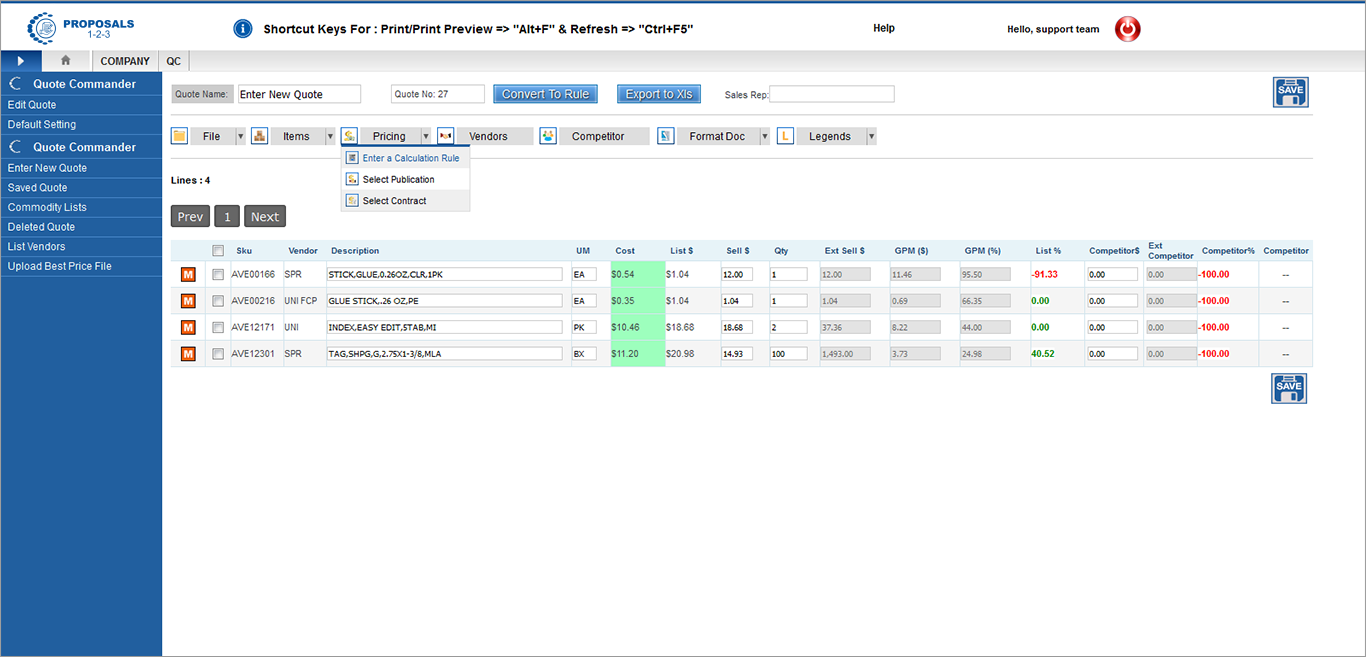Click the orange M icon for AVE00166
The height and width of the screenshot is (657, 1366).
pos(188,274)
